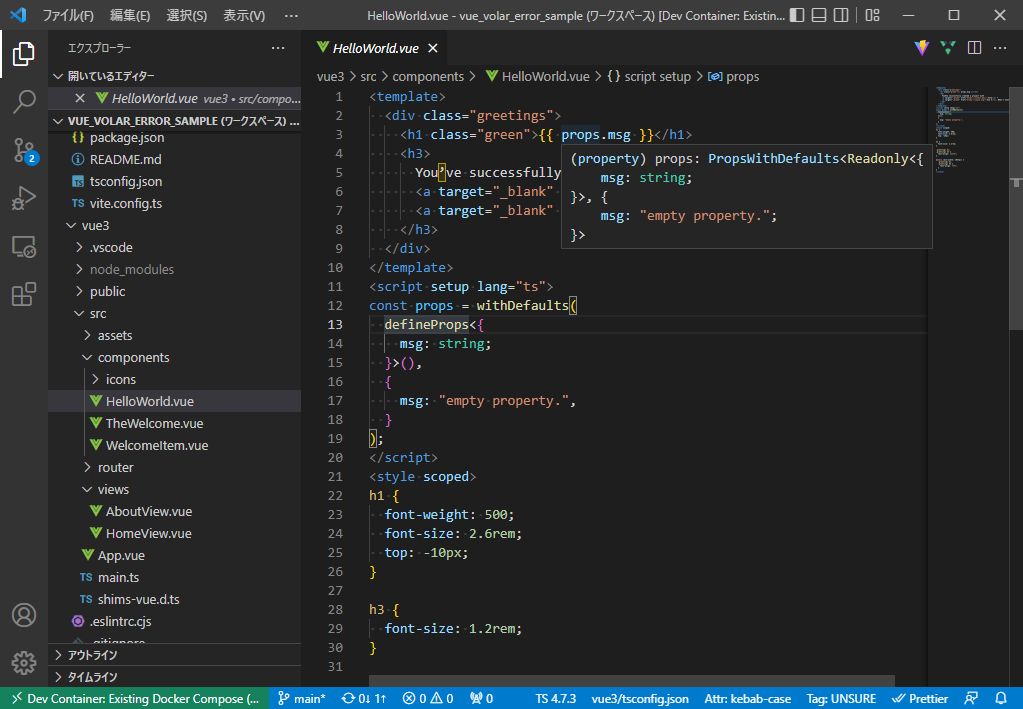Open notifications bell icon
The image size is (1023, 709).
pos(1001,699)
